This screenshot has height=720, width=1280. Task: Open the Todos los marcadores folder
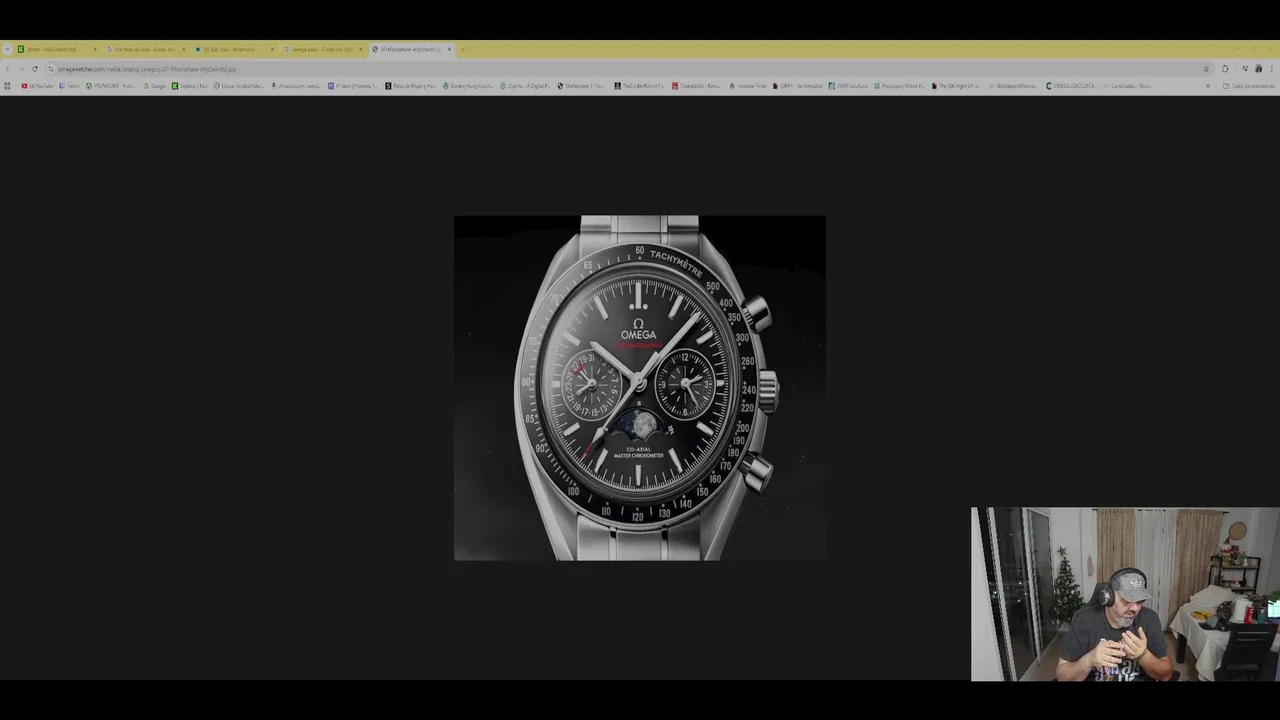pos(1249,86)
